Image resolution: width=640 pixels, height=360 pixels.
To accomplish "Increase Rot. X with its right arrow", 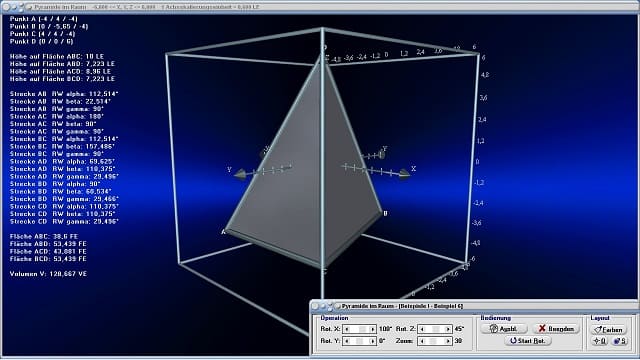I will coord(372,329).
